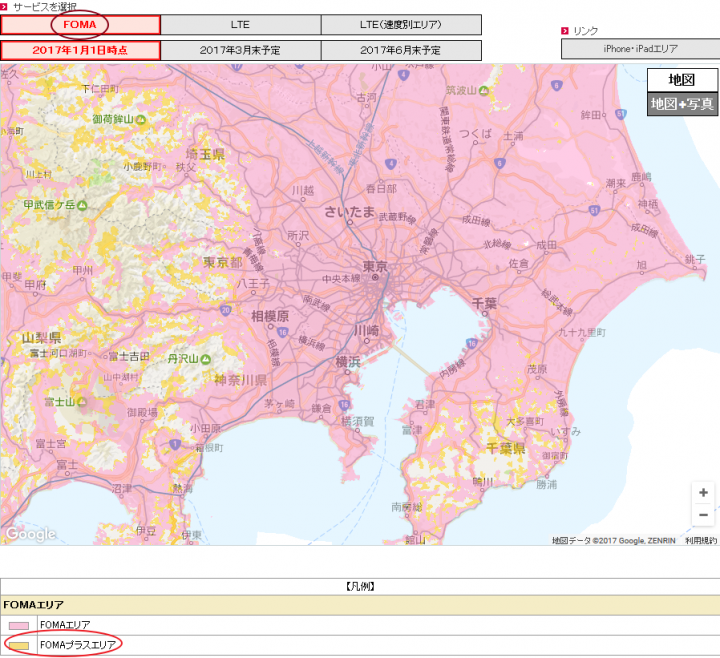Click the さいたま label on the map
This screenshot has width=720, height=658.
tap(349, 212)
